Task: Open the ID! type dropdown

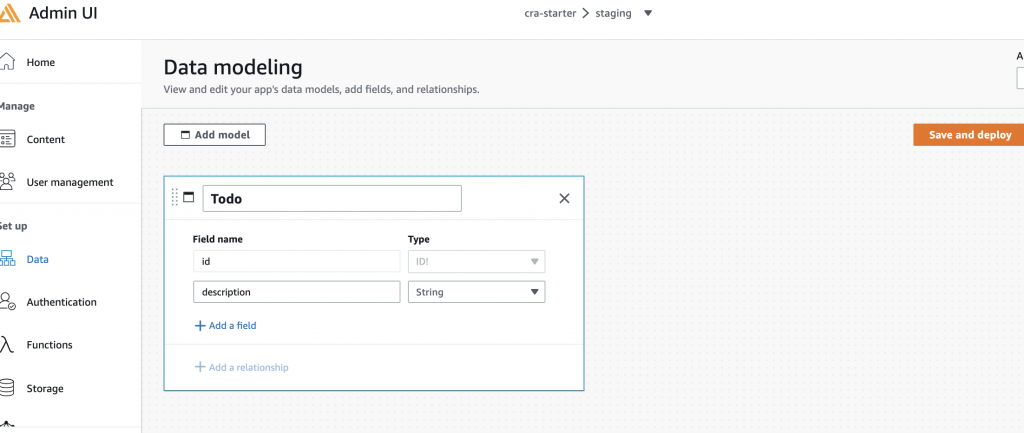Action: click(x=476, y=261)
